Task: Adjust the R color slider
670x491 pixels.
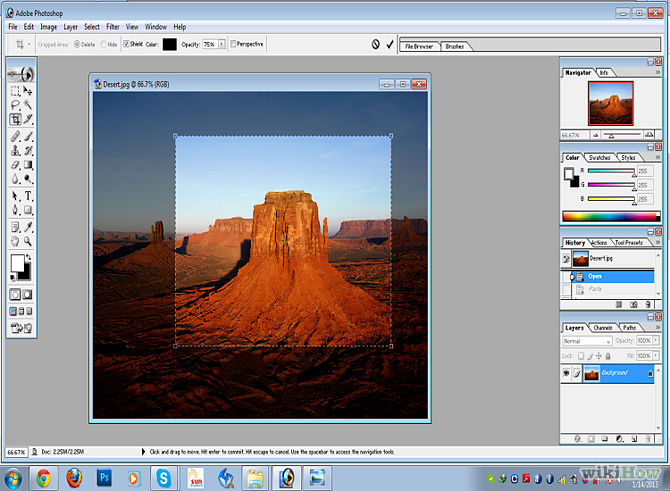Action: click(x=611, y=171)
